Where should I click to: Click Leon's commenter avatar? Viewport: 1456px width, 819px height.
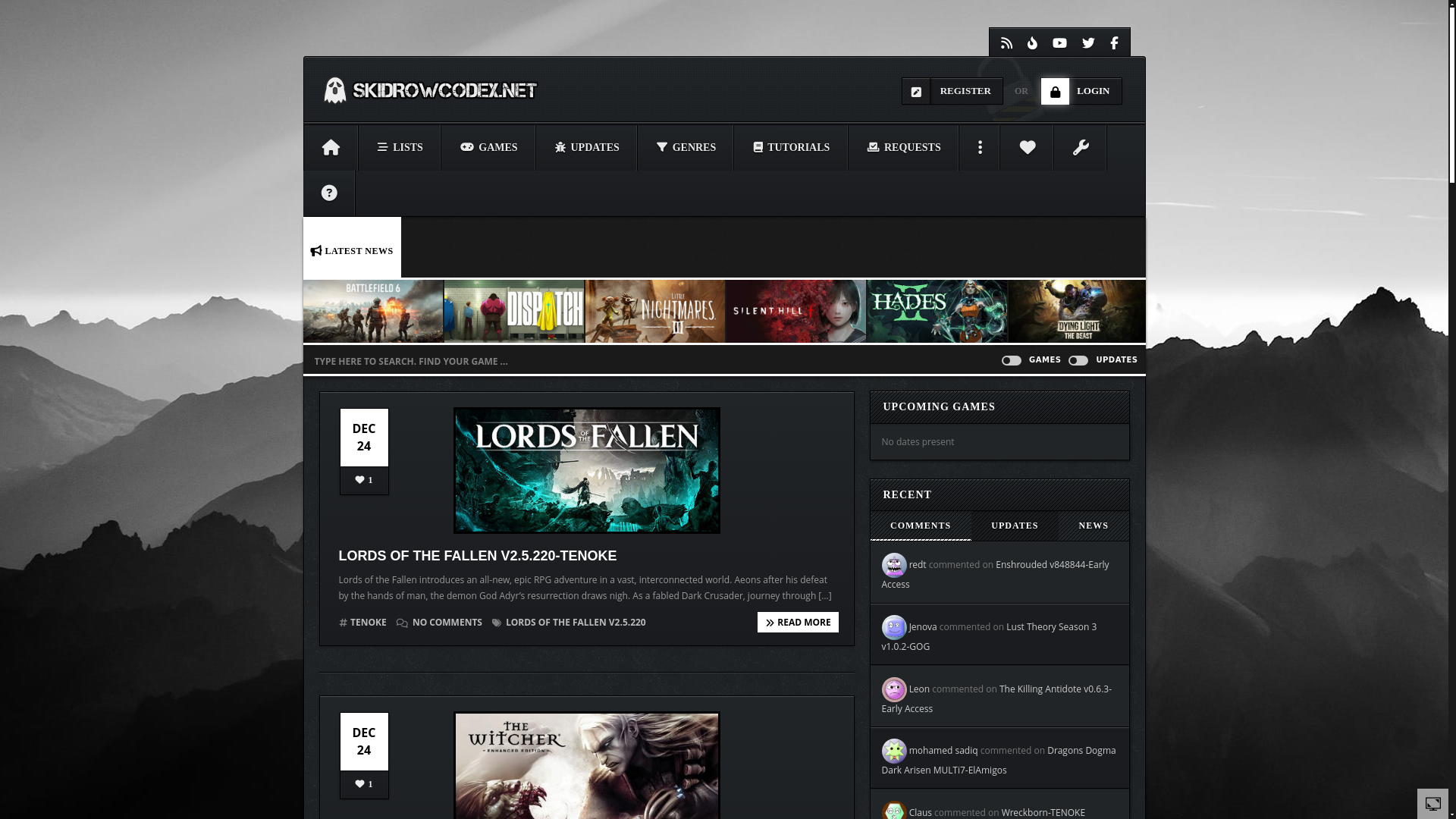click(x=894, y=689)
